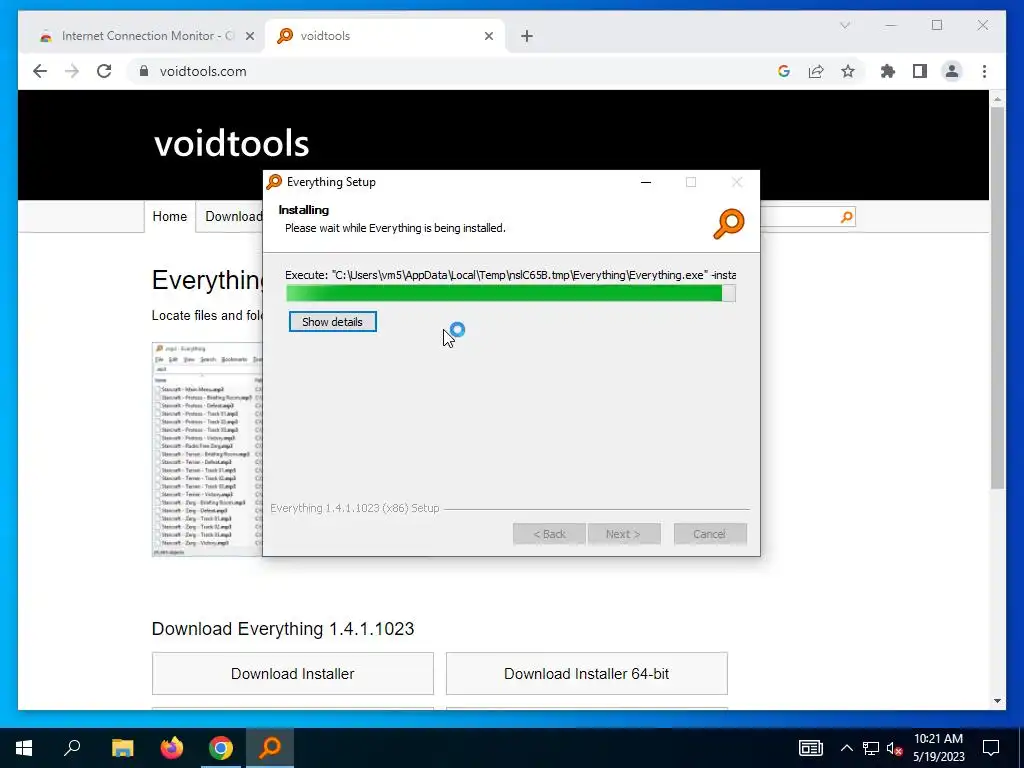1024x768 pixels.
Task: Click Download Installer button
Action: [x=293, y=673]
